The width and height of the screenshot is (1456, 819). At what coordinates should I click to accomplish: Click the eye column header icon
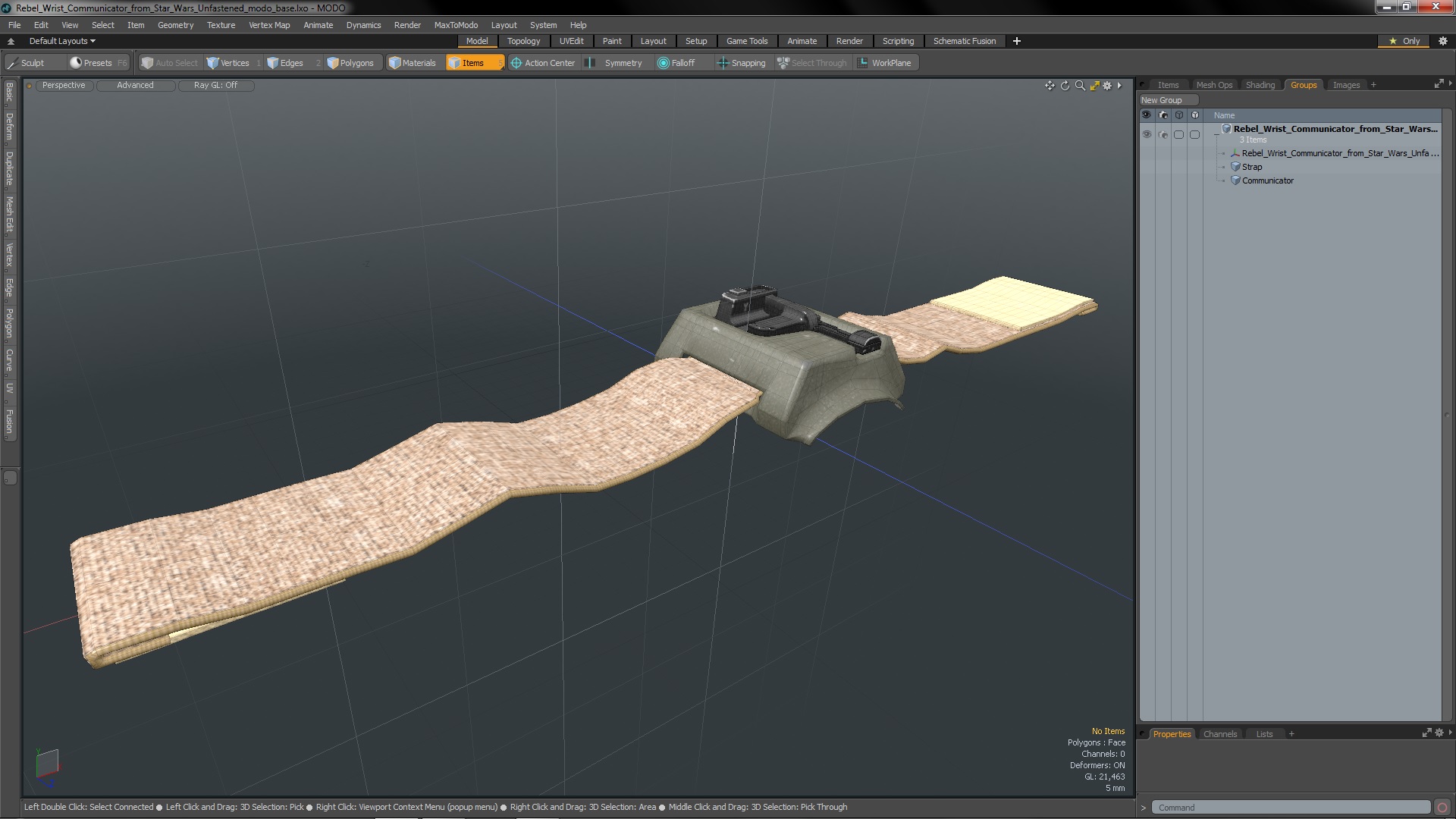(1147, 115)
